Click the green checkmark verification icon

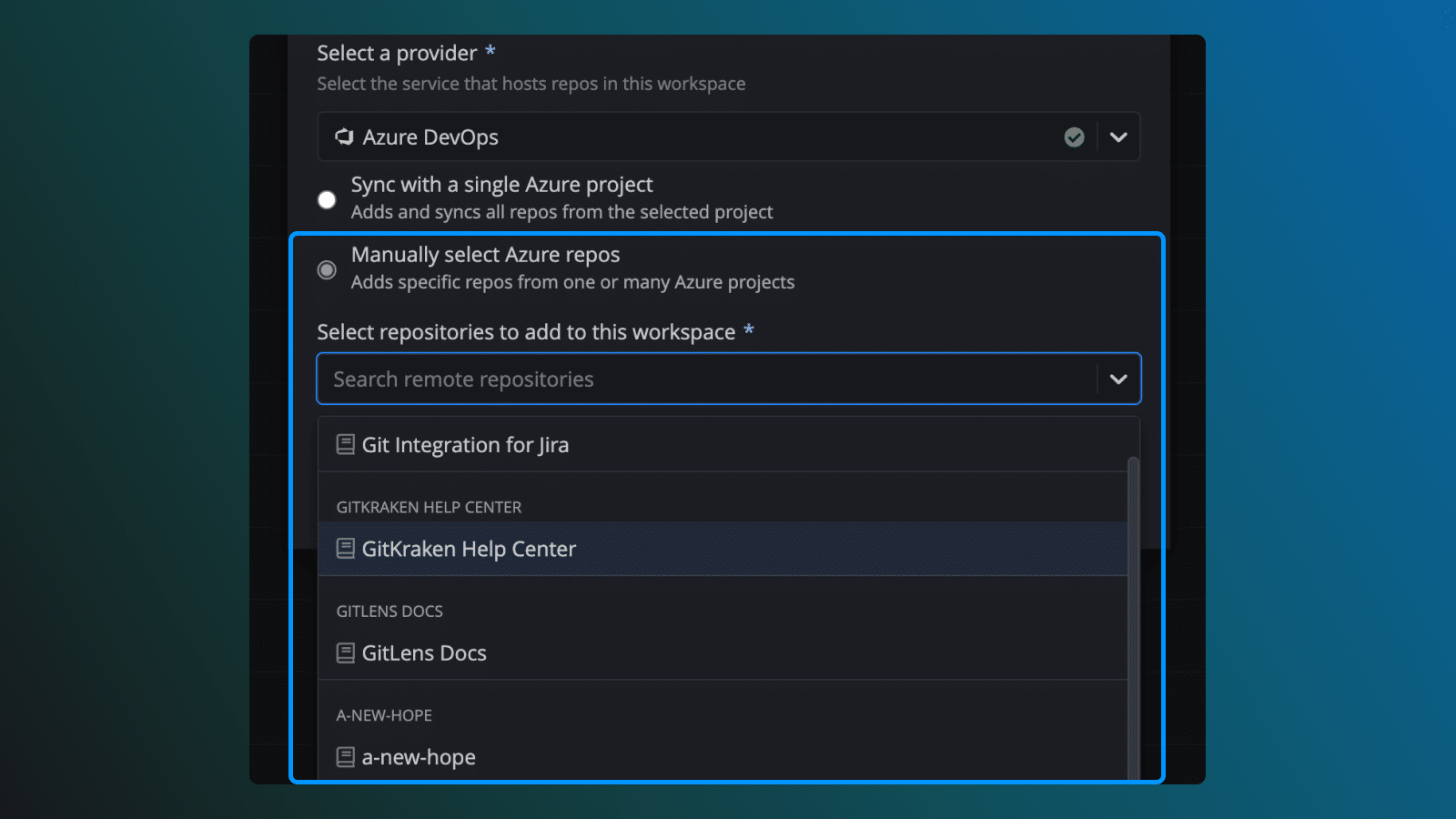[x=1074, y=136]
